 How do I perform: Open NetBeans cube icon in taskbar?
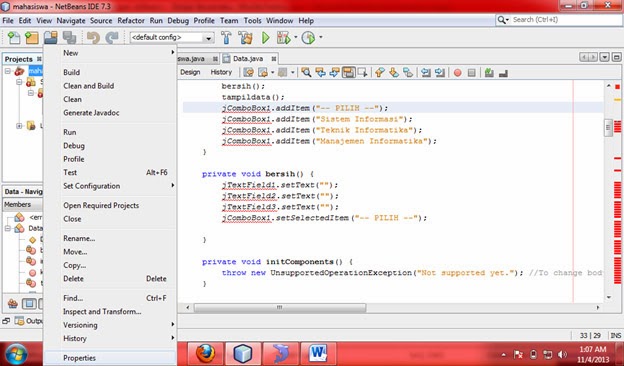pyautogui.click(x=243, y=353)
